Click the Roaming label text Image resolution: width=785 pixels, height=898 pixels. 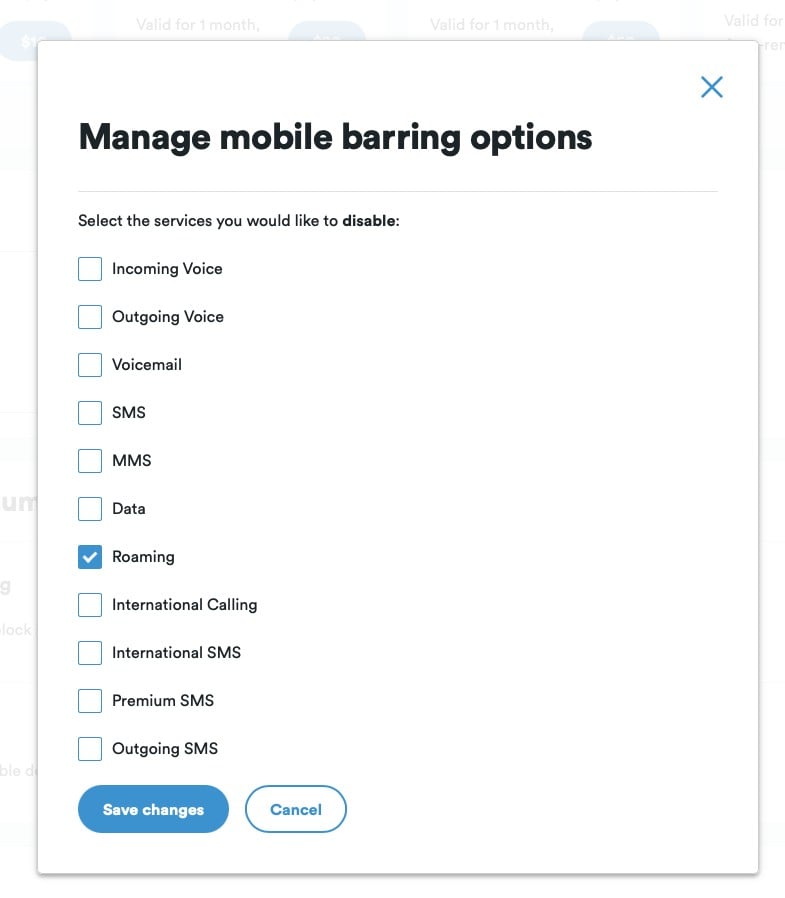click(143, 557)
